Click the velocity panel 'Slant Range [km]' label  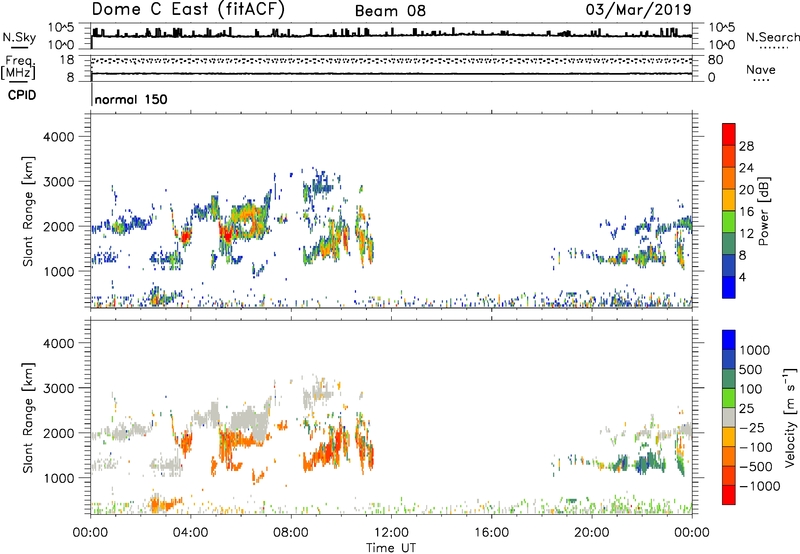click(x=28, y=417)
